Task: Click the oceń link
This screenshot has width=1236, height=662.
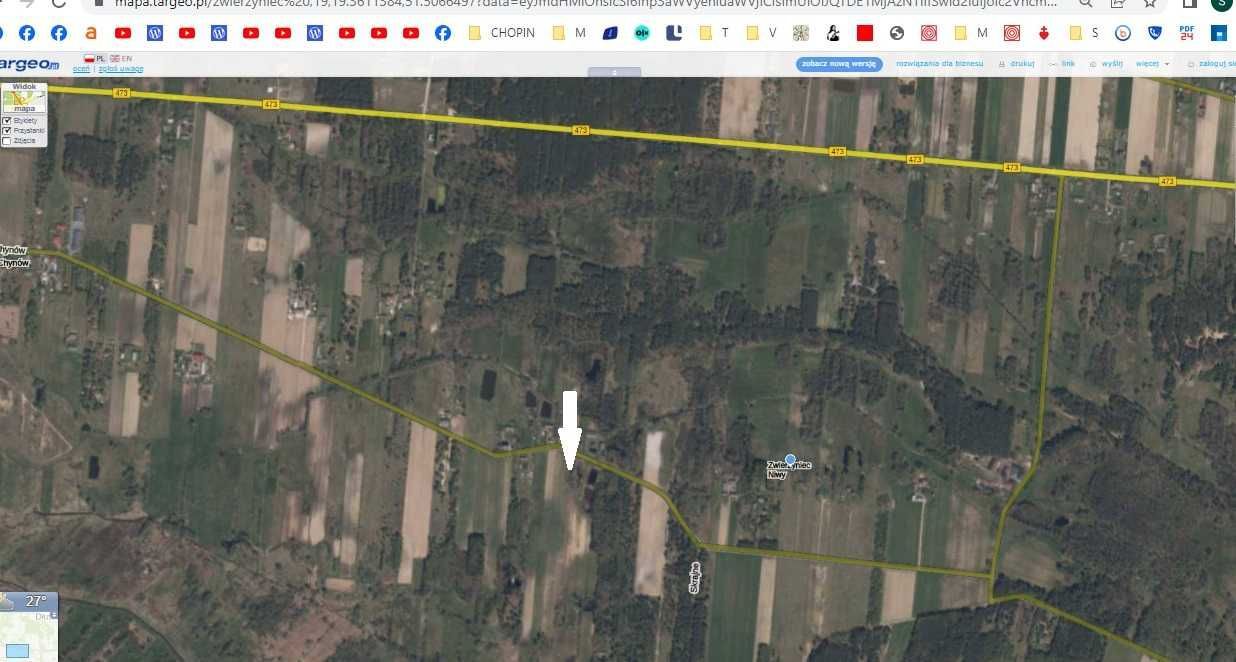Action: [81, 69]
